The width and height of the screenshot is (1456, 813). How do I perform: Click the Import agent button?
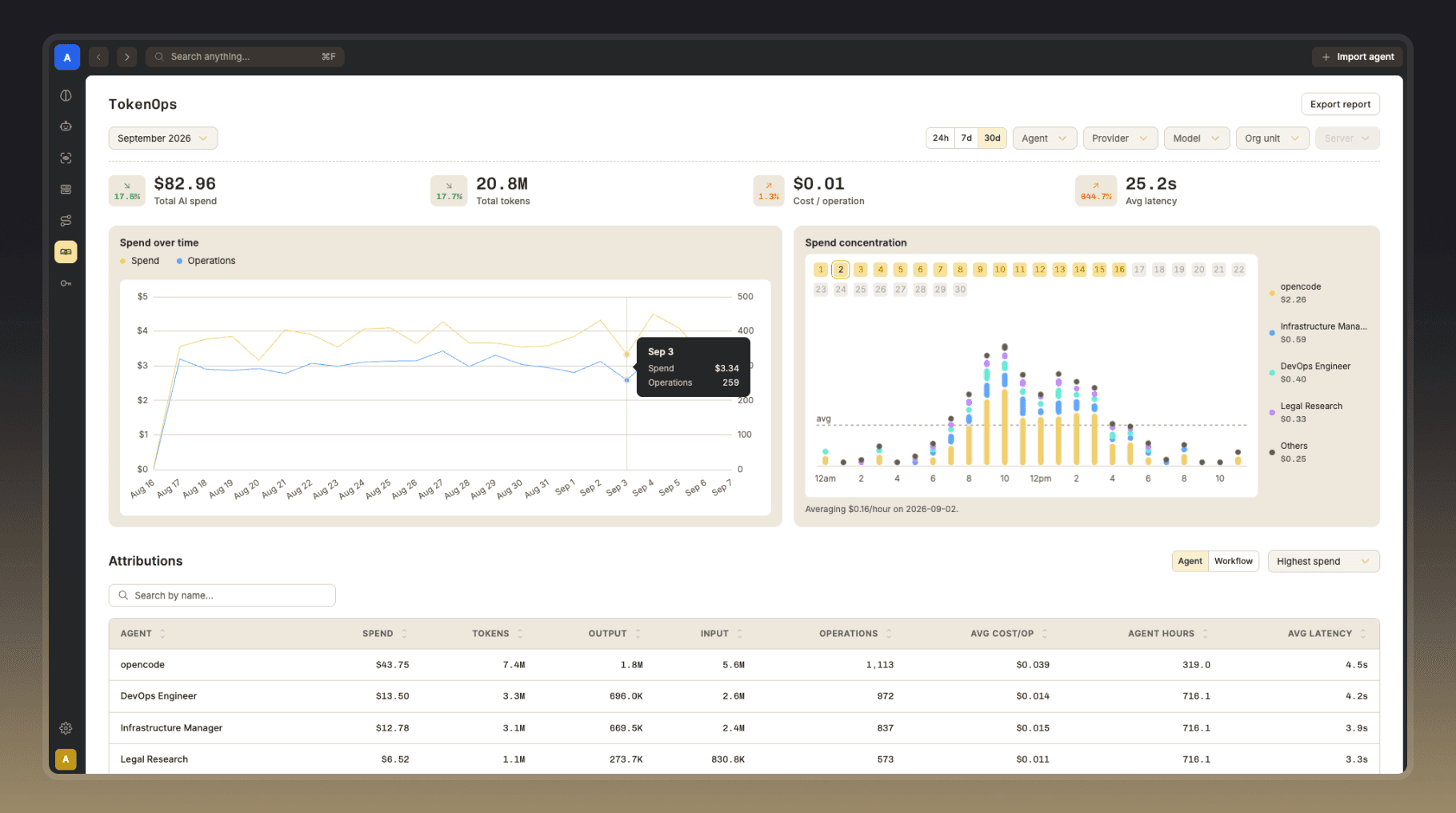(1357, 57)
